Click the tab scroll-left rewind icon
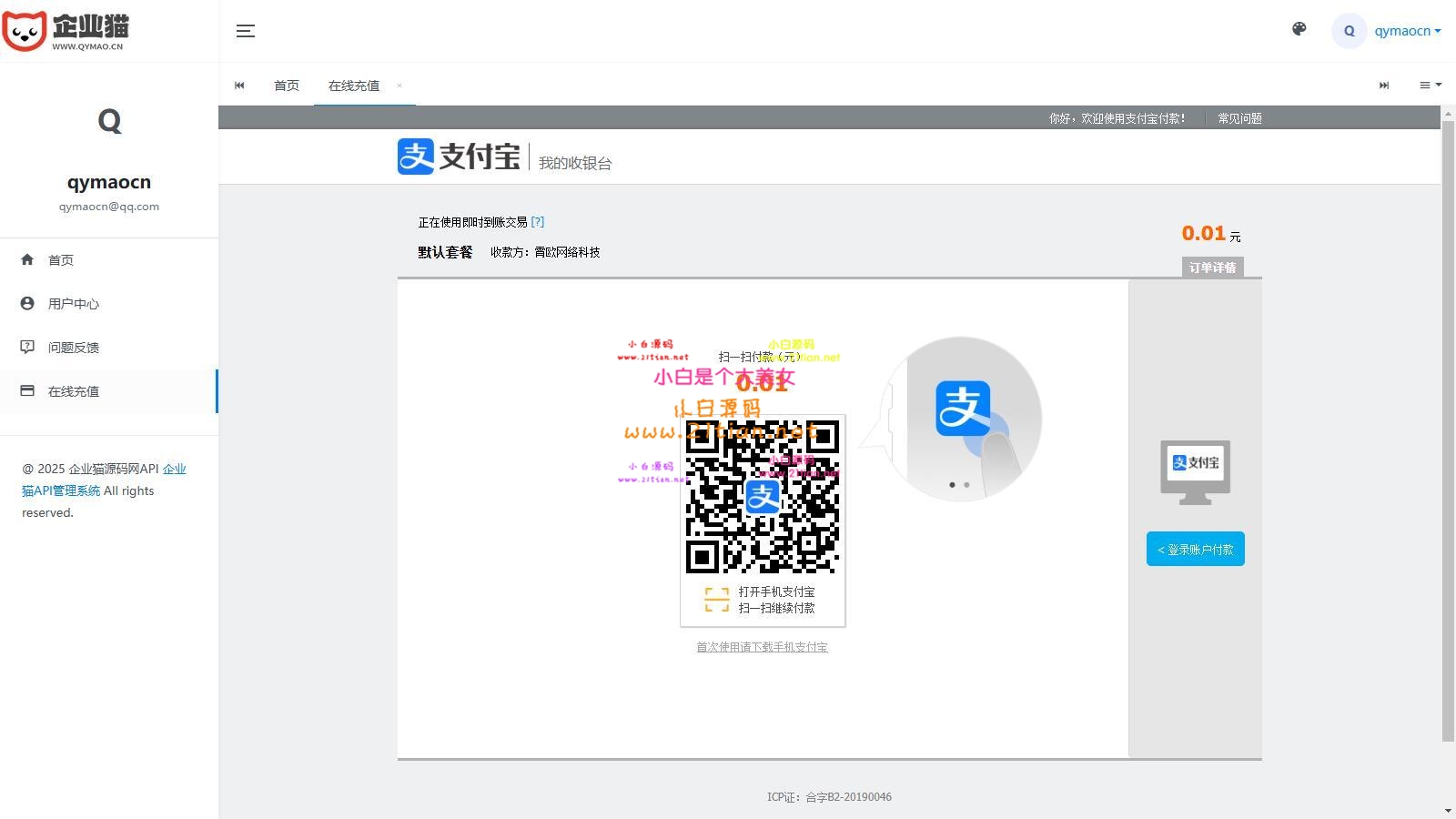Viewport: 1456px width, 819px height. click(x=239, y=86)
